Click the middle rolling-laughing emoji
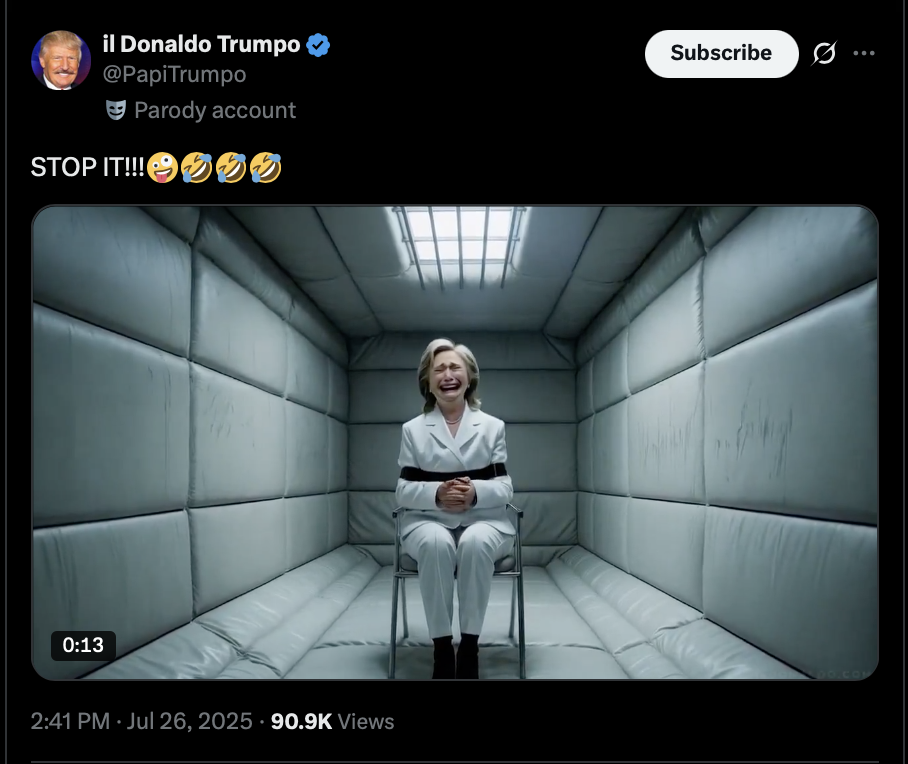 click(231, 167)
